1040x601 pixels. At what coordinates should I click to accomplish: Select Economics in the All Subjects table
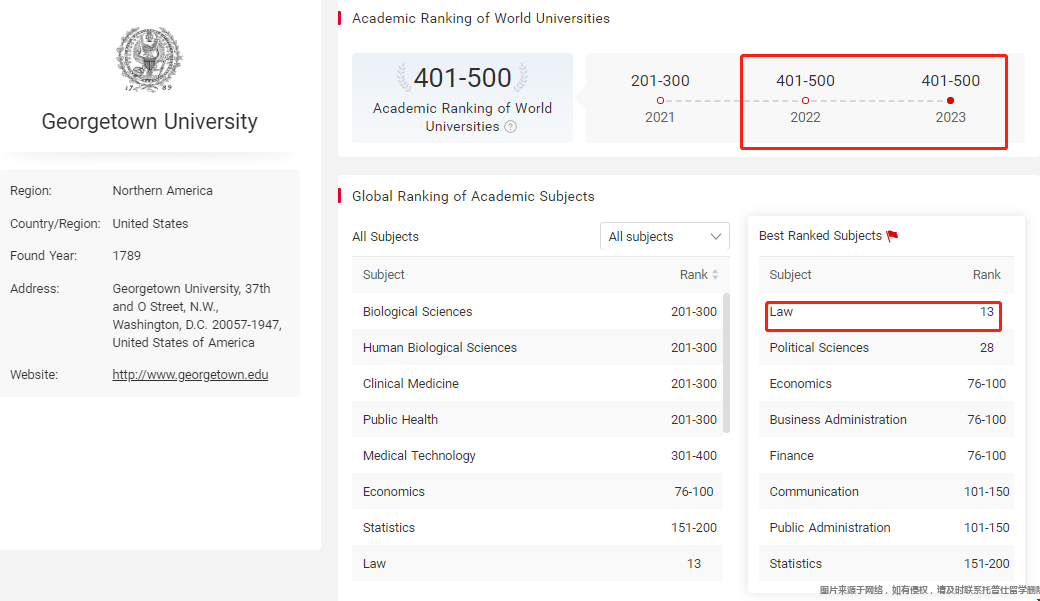click(537, 492)
